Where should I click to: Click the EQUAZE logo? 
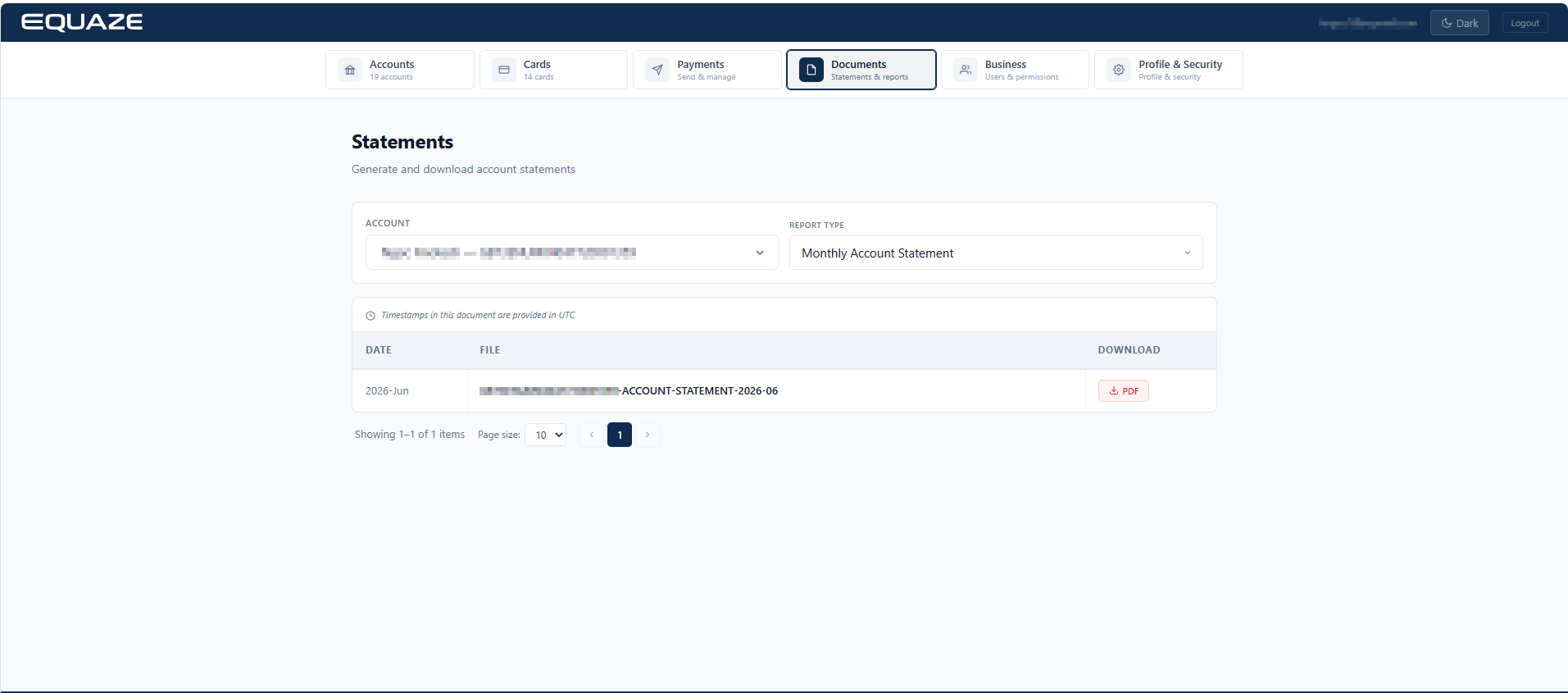pyautogui.click(x=82, y=22)
